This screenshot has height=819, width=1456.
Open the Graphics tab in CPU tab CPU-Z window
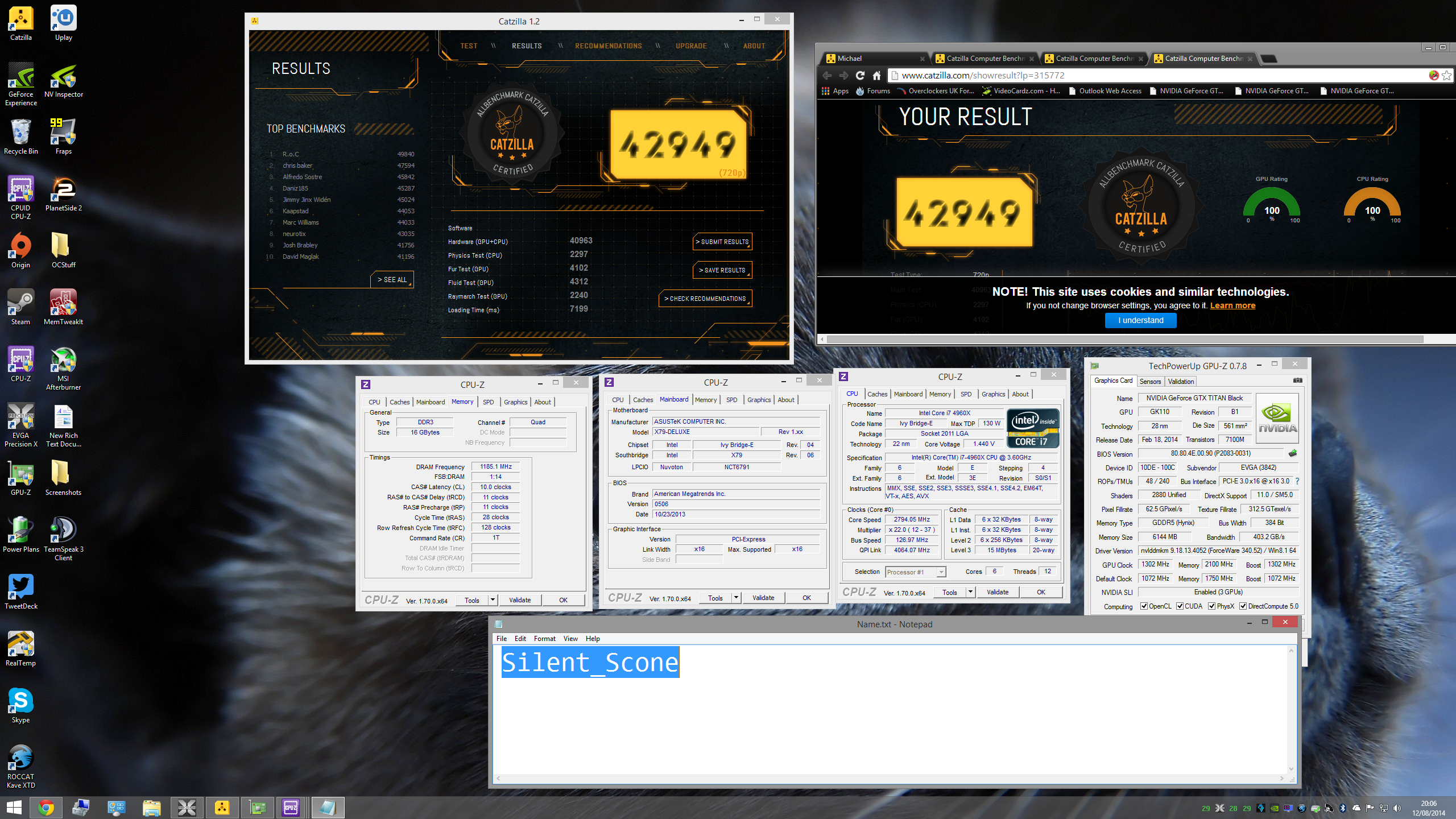(x=993, y=394)
